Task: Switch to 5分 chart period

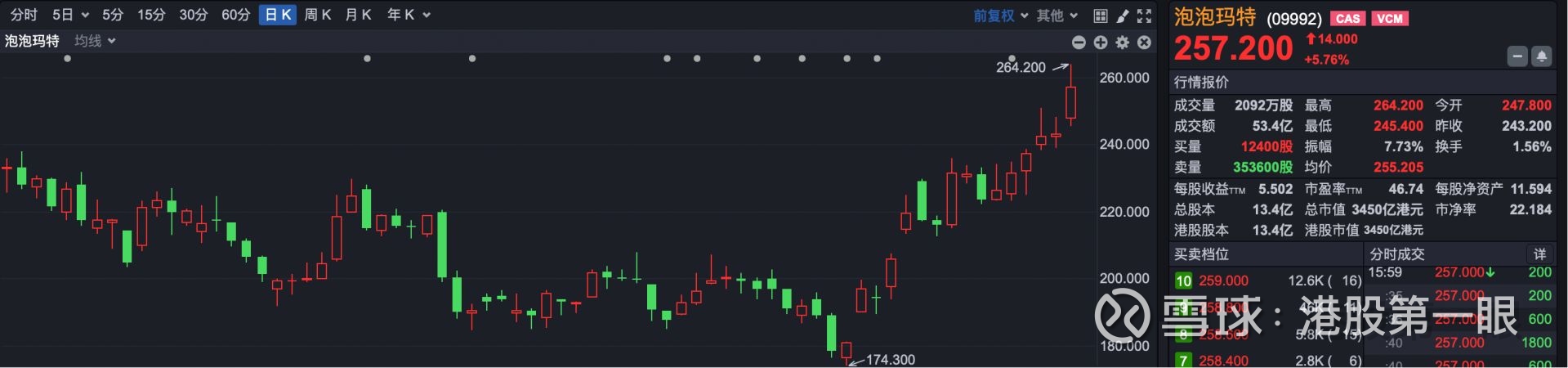Action: point(113,15)
